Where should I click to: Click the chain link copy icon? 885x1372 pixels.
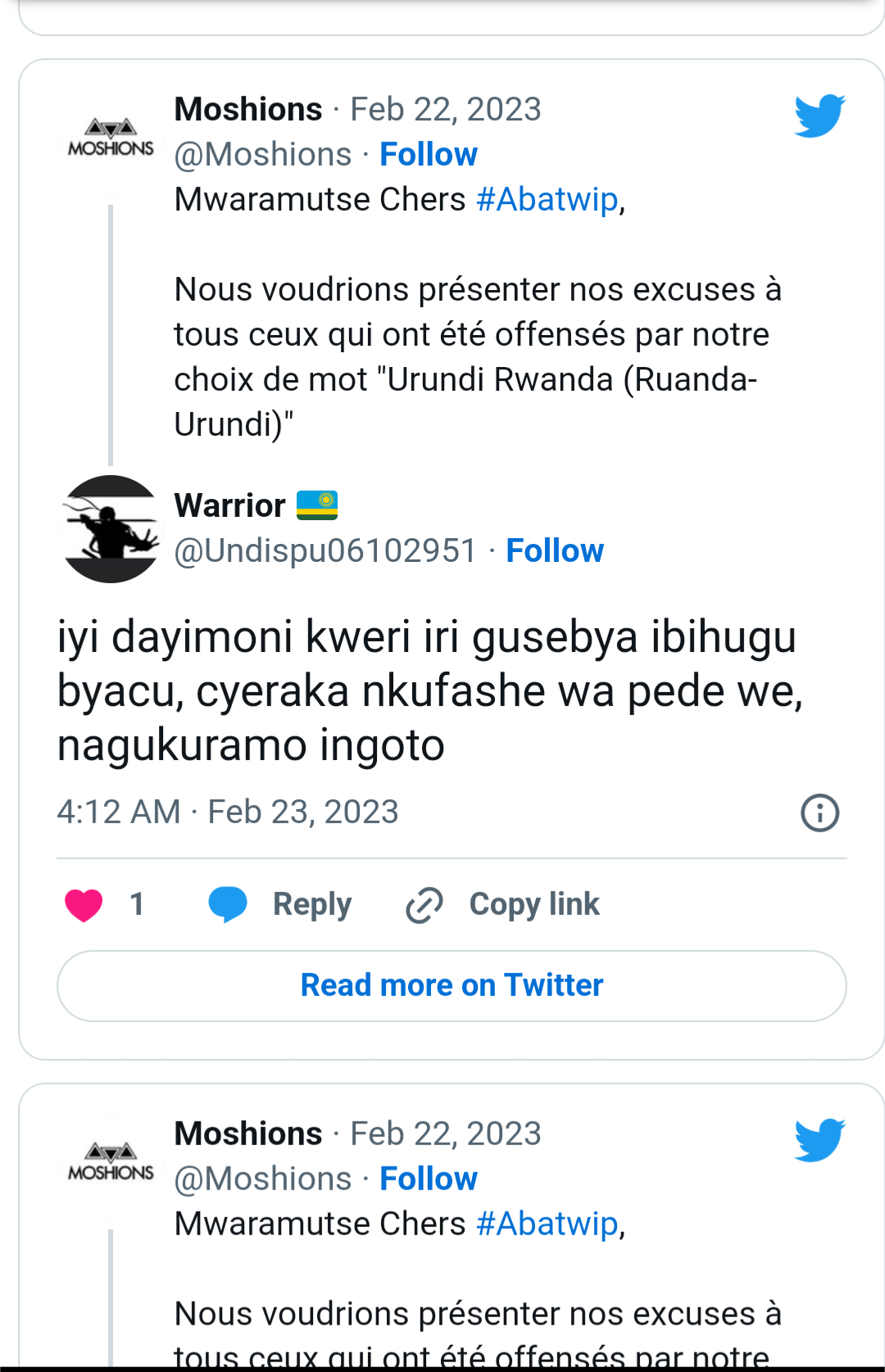coord(424,905)
